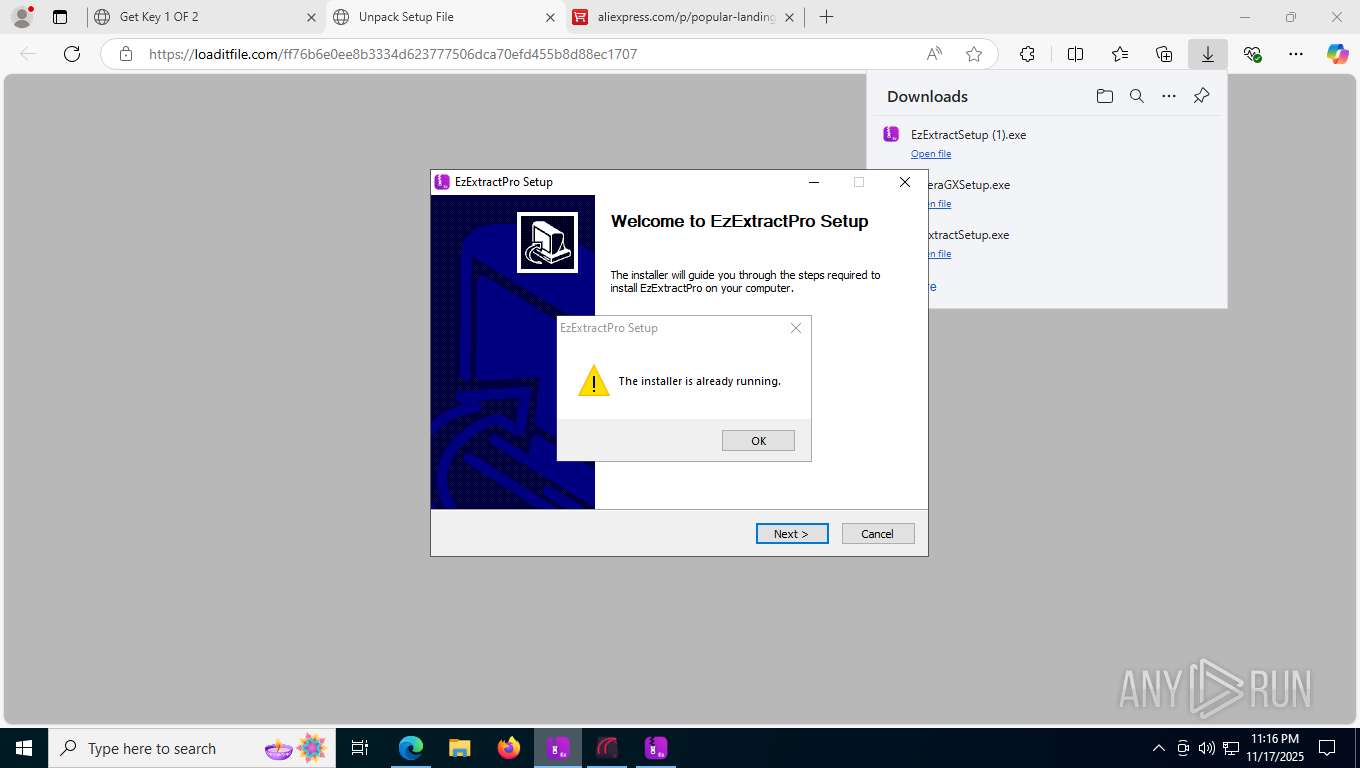Refresh the current page
The width and height of the screenshot is (1360, 768).
coord(72,54)
